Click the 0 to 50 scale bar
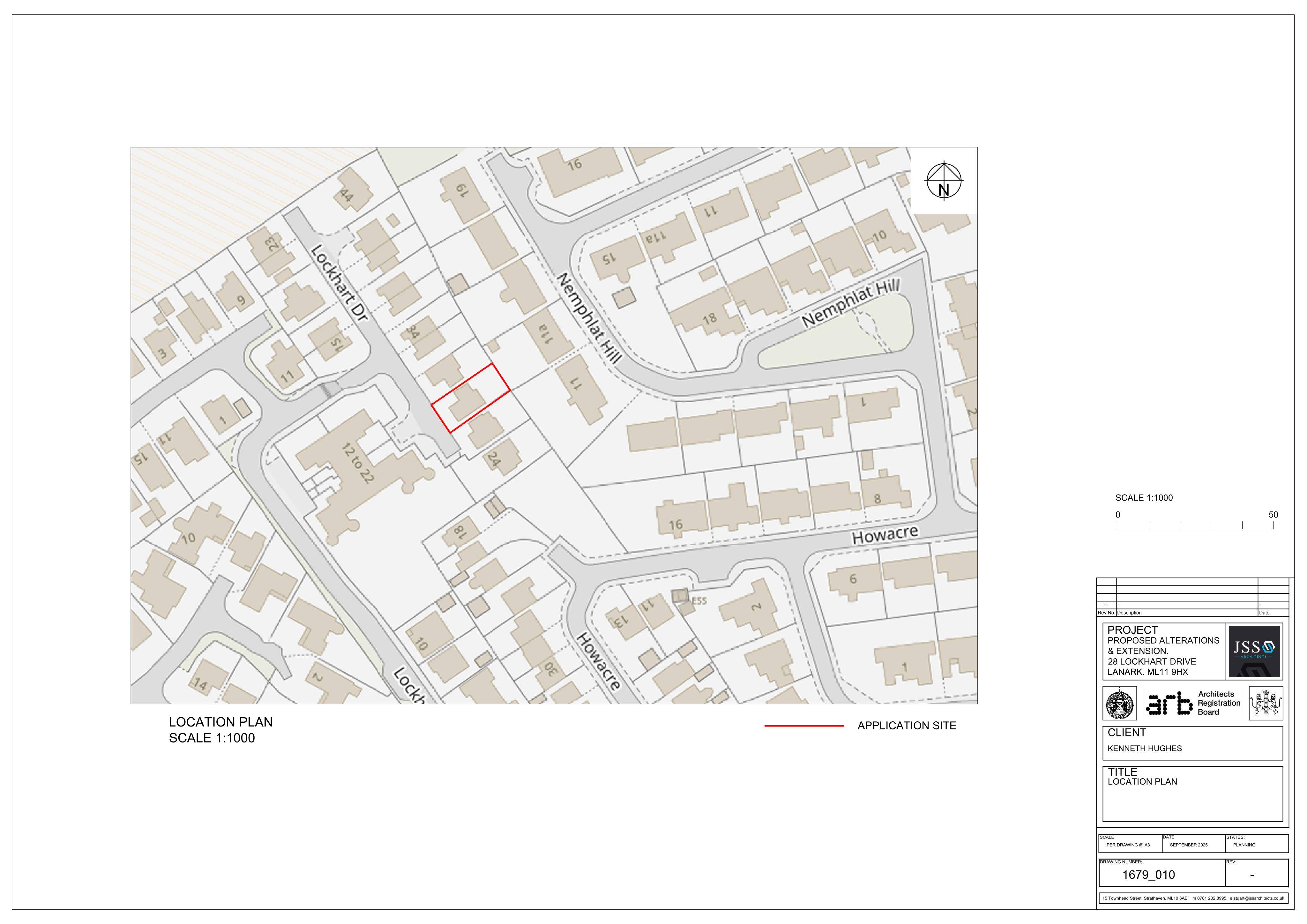This screenshot has height=924, width=1307. [x=1195, y=524]
